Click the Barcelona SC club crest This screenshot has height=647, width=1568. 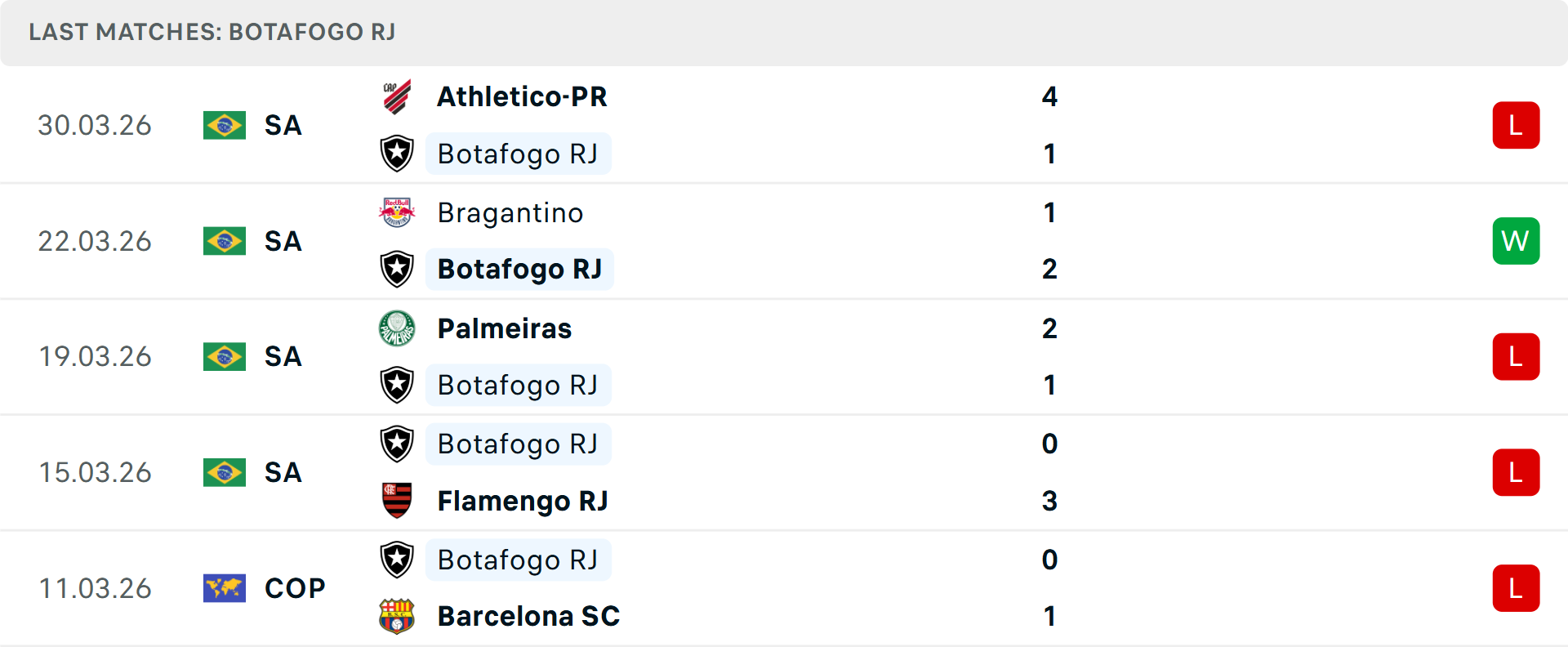[397, 617]
